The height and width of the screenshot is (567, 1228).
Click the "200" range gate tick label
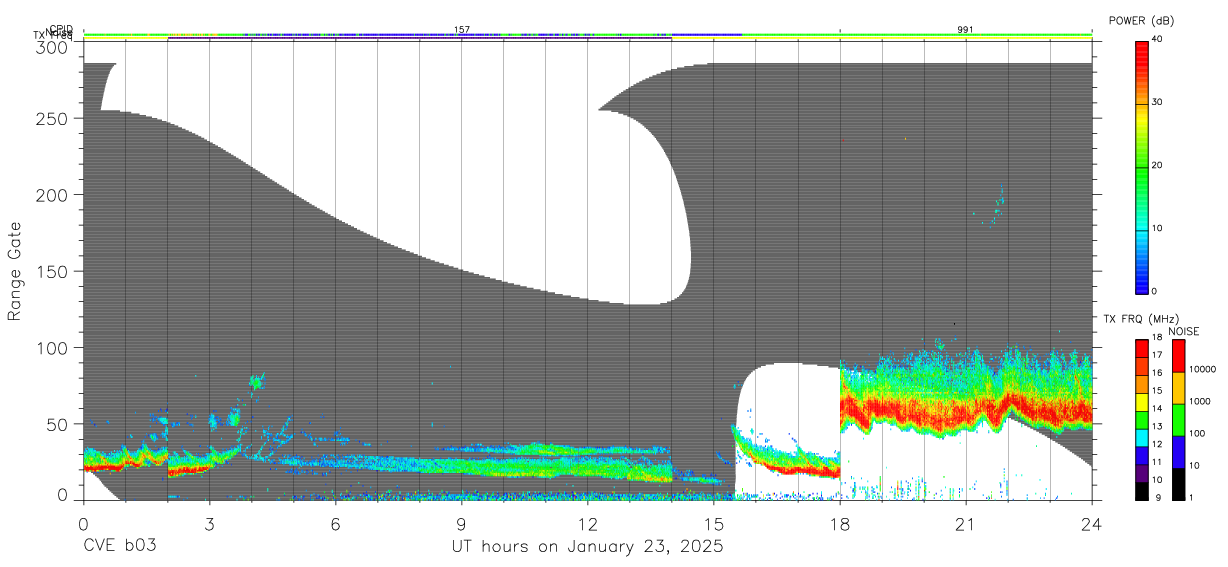point(52,194)
